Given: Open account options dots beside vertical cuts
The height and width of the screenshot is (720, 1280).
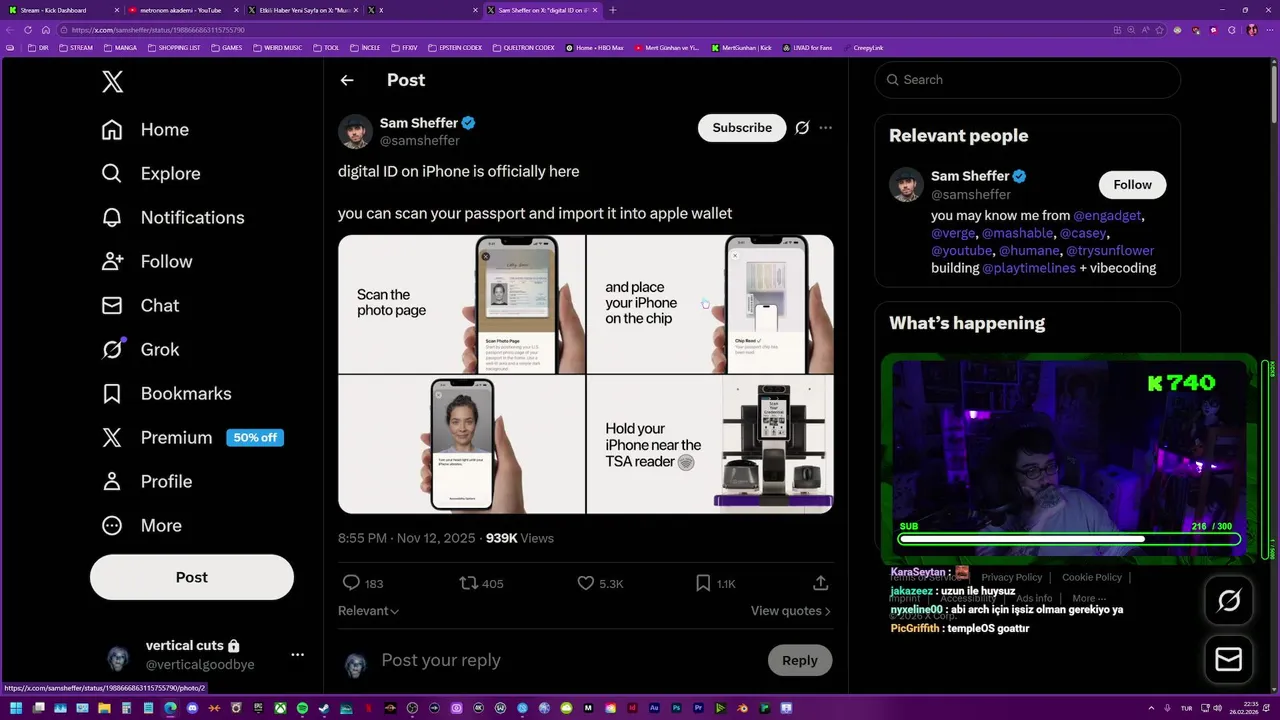Looking at the screenshot, I should tap(297, 655).
